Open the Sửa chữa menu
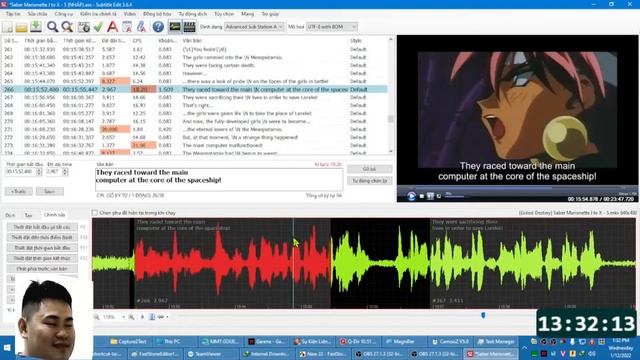 tap(38, 14)
